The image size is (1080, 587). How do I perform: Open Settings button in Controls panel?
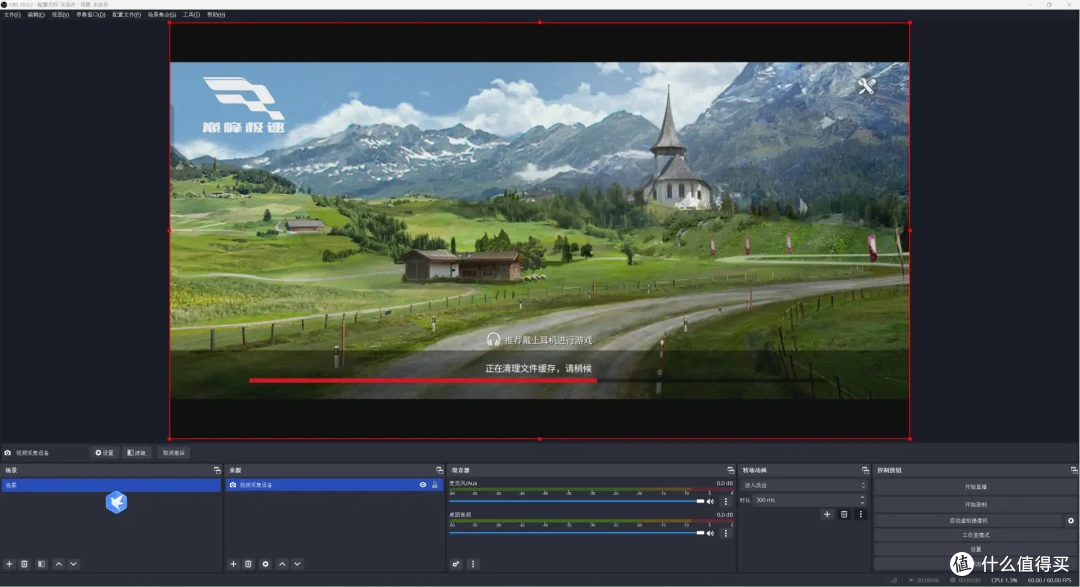(975, 549)
